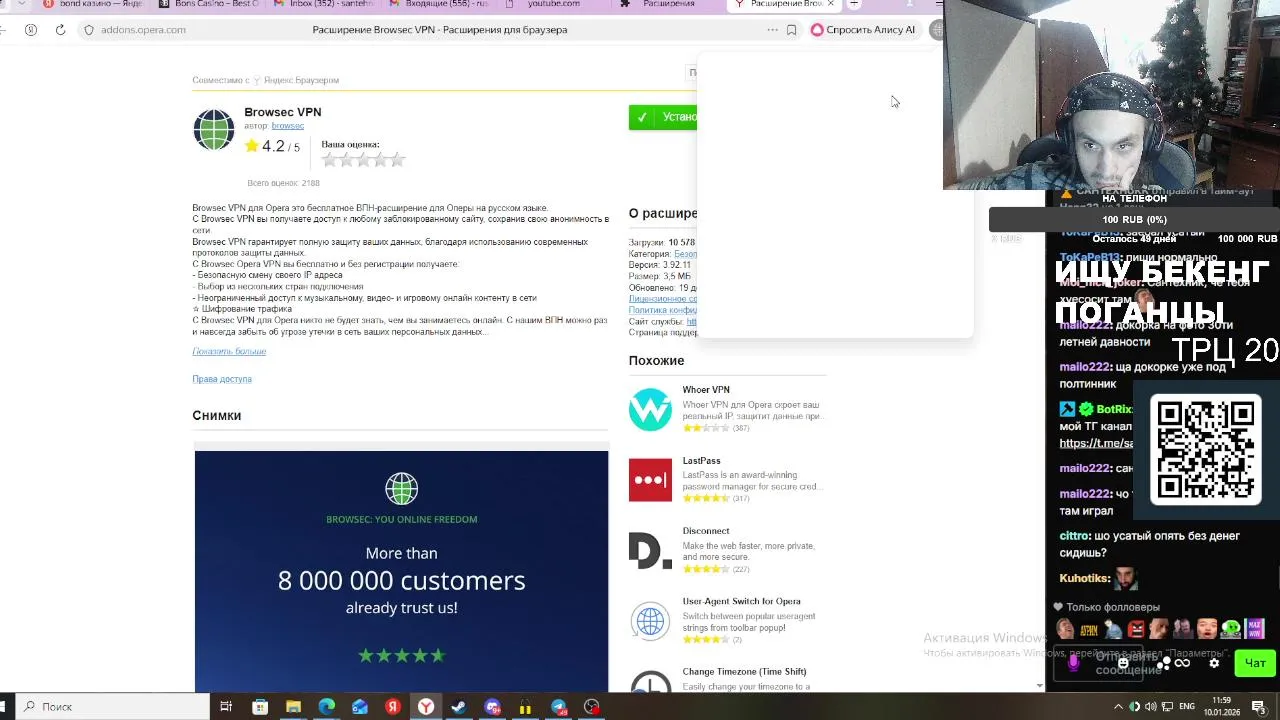1280x720 pixels.
Task: Open the chat settings gear icon
Action: pyautogui.click(x=1214, y=663)
